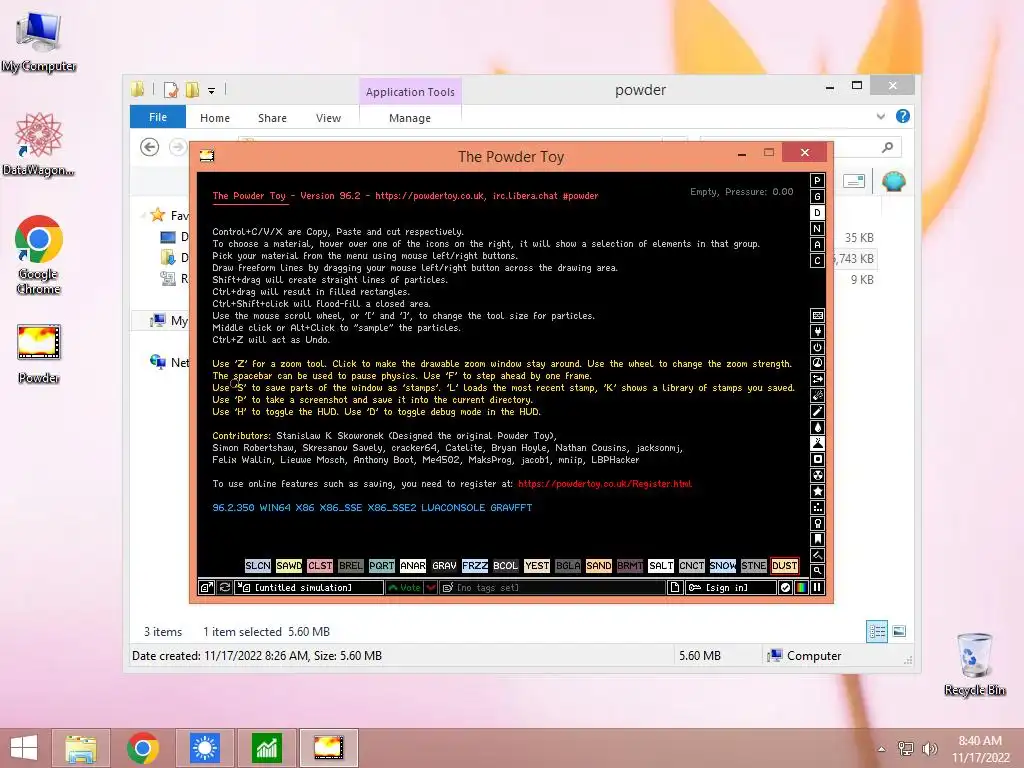Open Google Chrome from the taskbar
Screen dimensions: 1024x768
[x=143, y=748]
